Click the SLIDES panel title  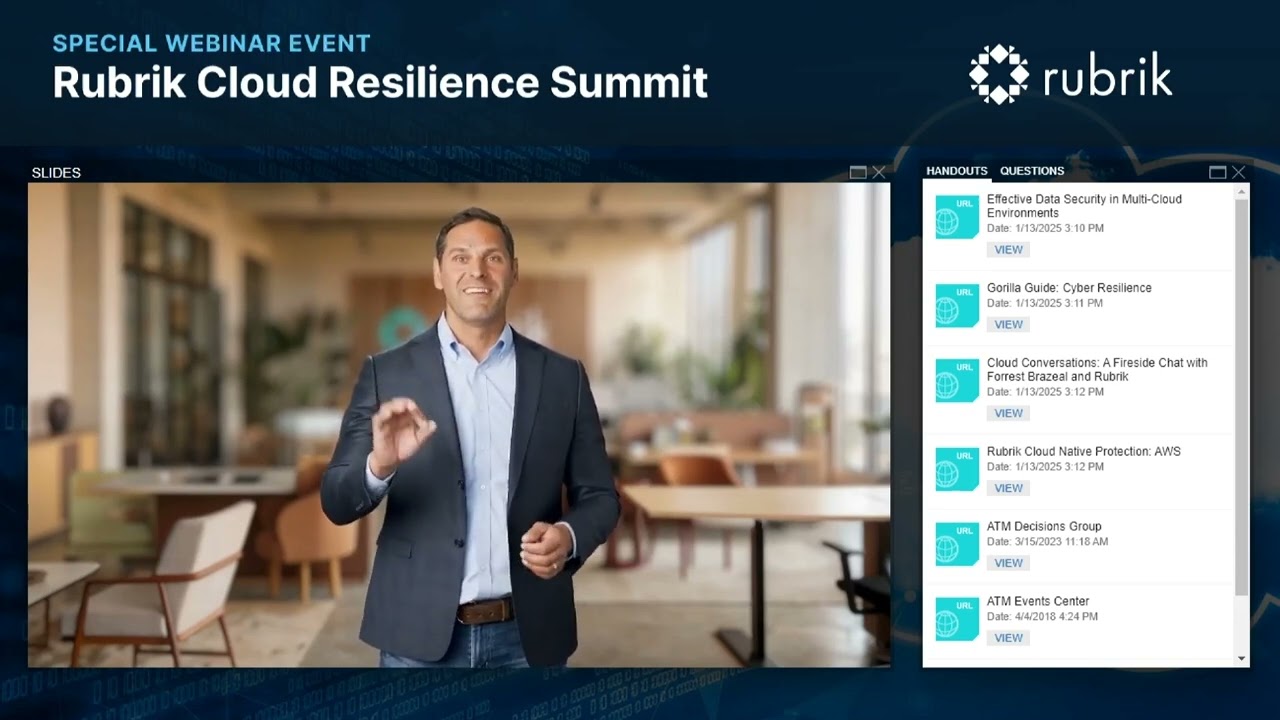[x=56, y=173]
